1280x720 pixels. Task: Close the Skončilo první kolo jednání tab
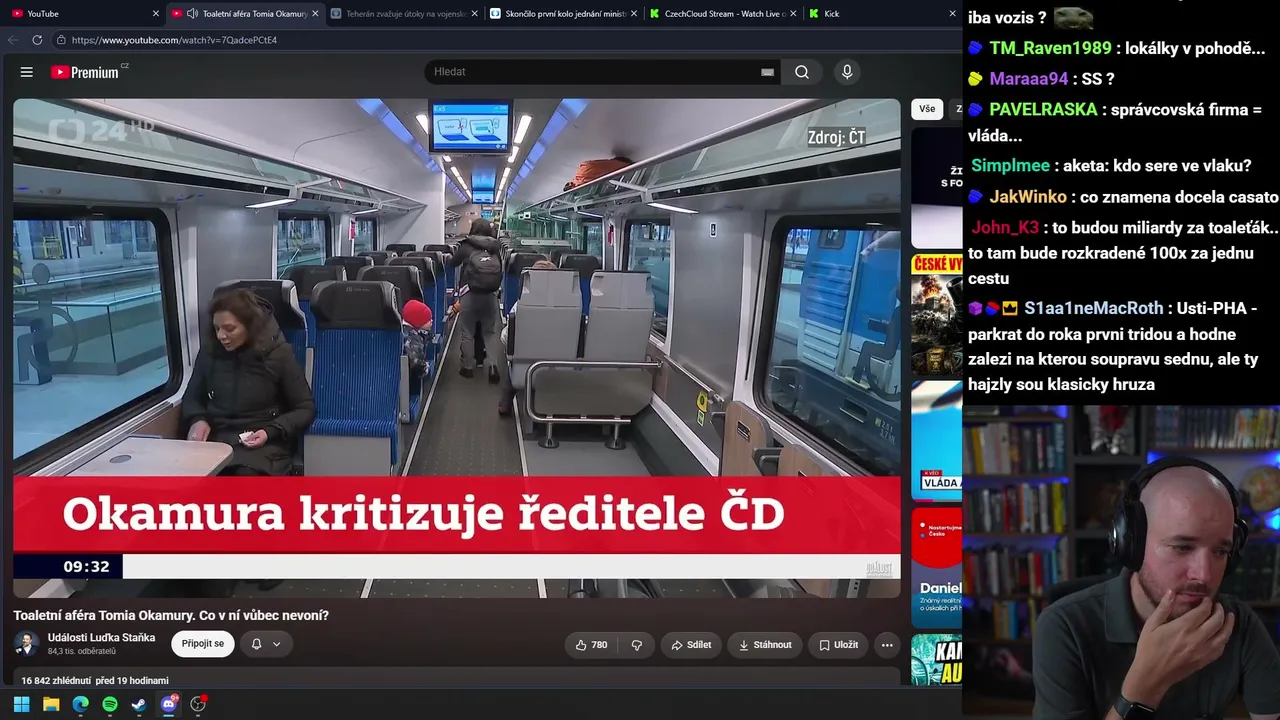[634, 14]
